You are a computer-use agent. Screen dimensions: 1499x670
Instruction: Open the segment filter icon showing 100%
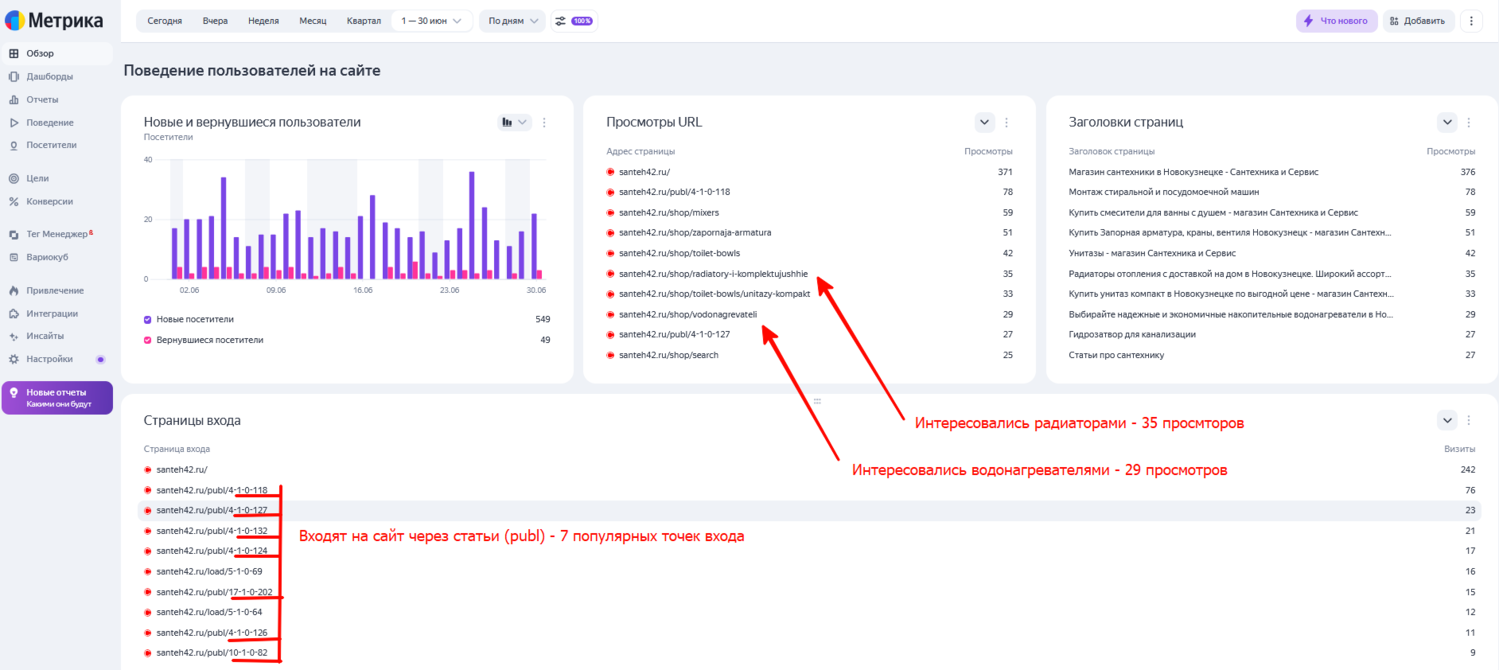pyautogui.click(x=574, y=21)
